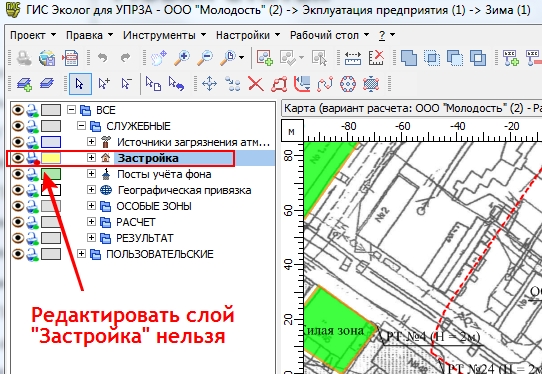This screenshot has height=374, width=542.
Task: Click blue swatch for Источники загрязнения
Action: (51, 142)
